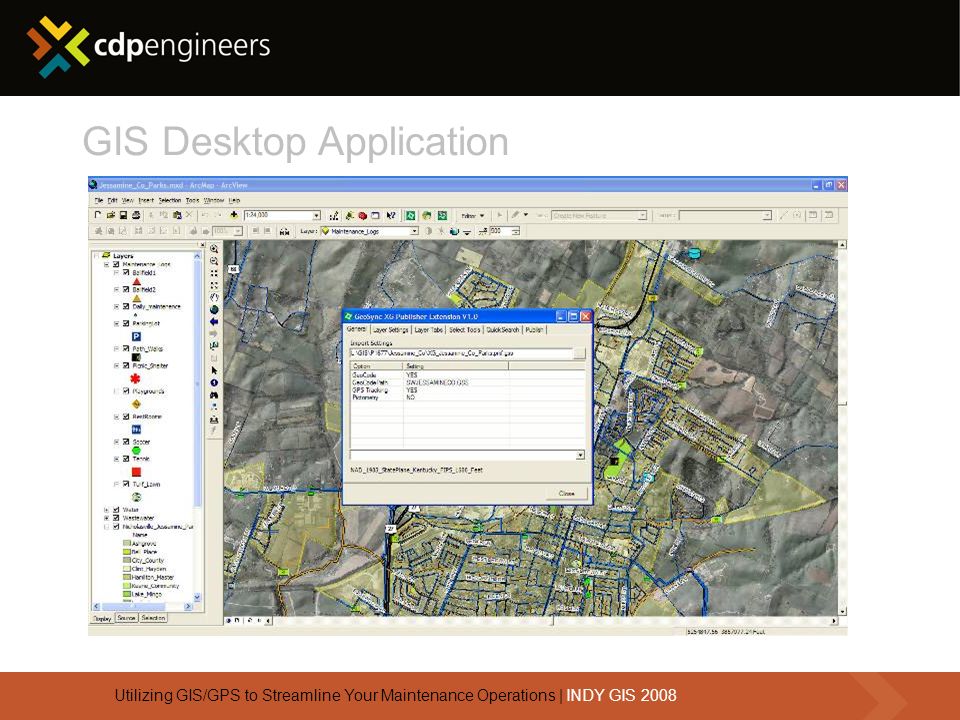Click the globe icon right of Layer dropdown
Image resolution: width=960 pixels, height=720 pixels.
(x=454, y=231)
